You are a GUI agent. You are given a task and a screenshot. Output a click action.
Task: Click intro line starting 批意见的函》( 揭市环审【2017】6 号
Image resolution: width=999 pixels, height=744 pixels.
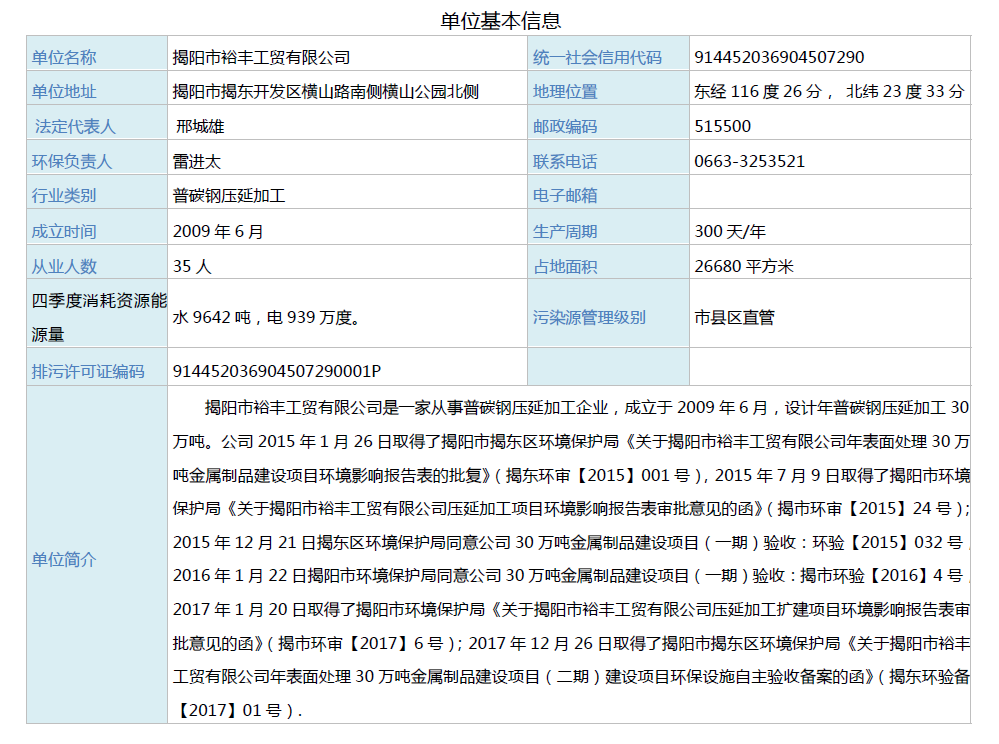pos(571,643)
